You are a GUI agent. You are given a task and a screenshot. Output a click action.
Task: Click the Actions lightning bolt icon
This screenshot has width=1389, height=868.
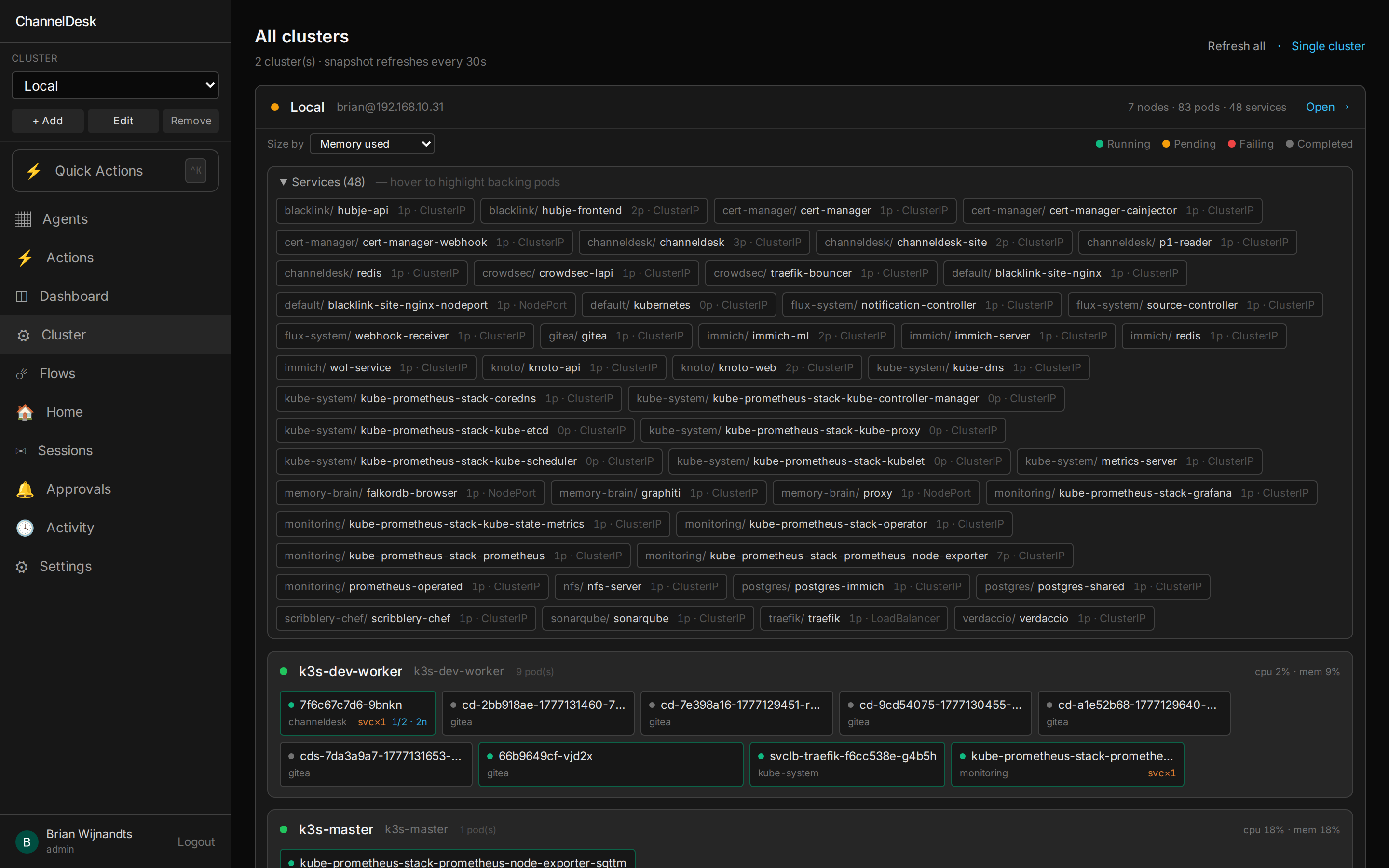click(x=25, y=258)
